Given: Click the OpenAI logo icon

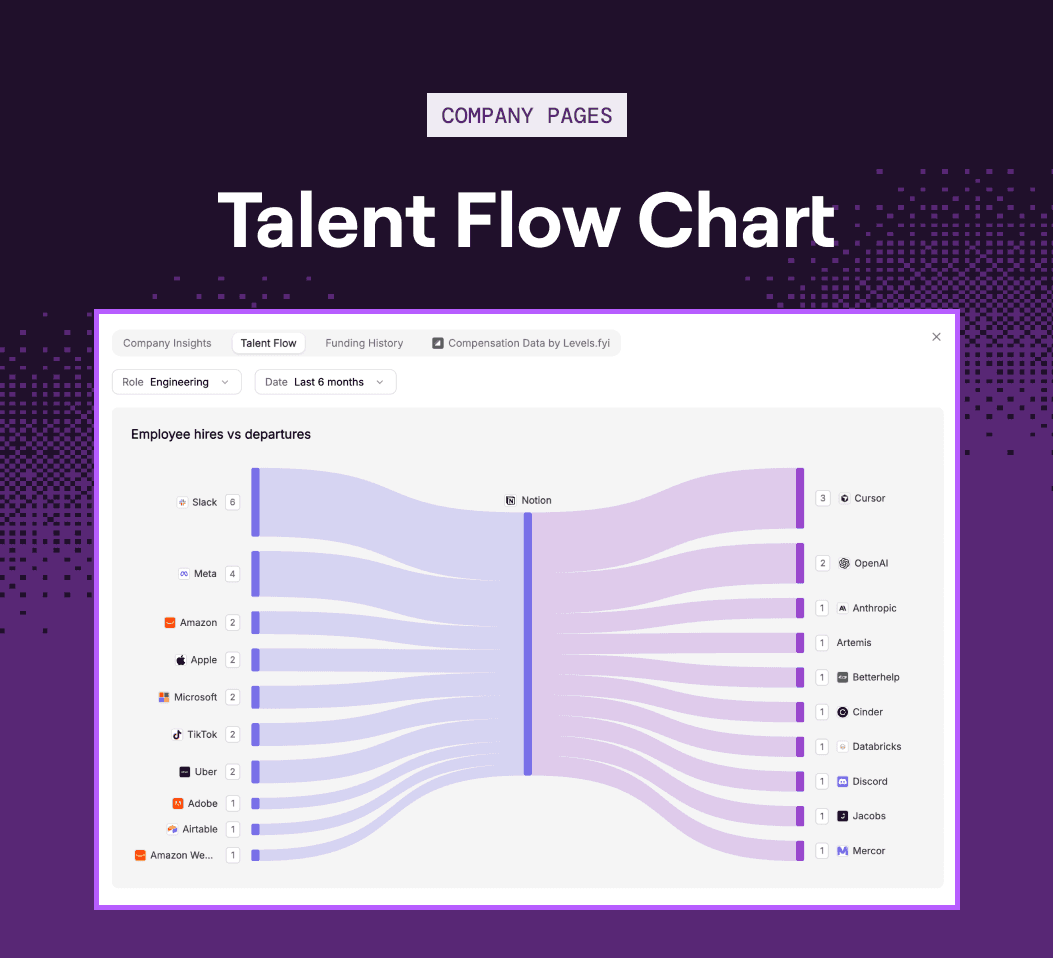Looking at the screenshot, I should pyautogui.click(x=844, y=563).
